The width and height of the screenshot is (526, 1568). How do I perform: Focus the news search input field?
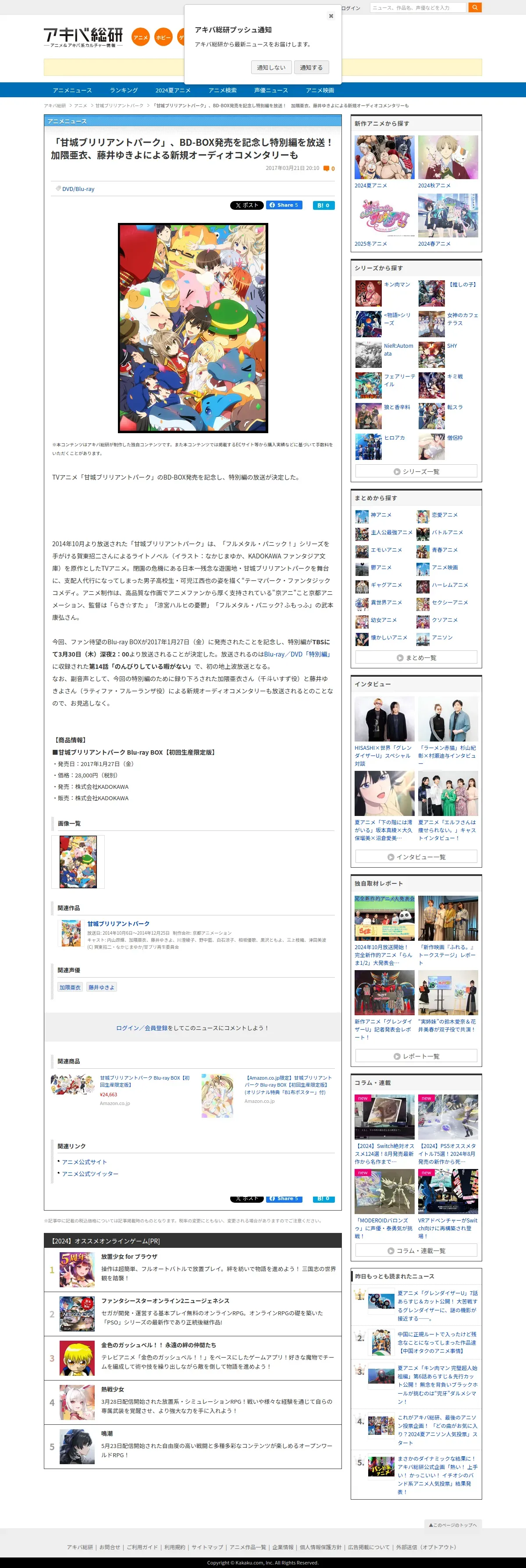tap(417, 7)
